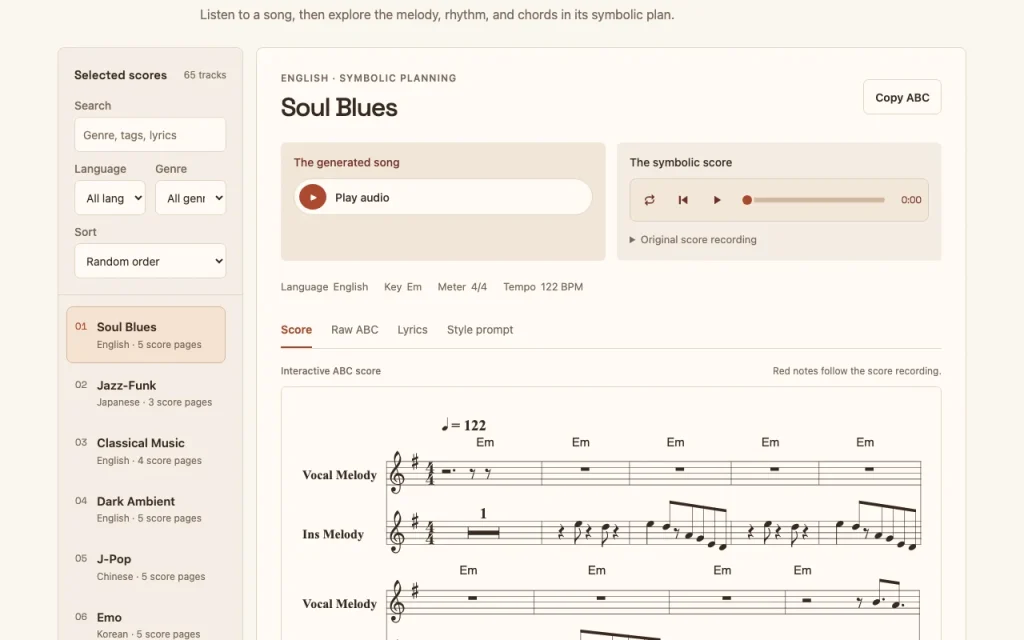Viewport: 1024px width, 640px height.
Task: Select the Dark Ambient track
Action: pyautogui.click(x=146, y=509)
